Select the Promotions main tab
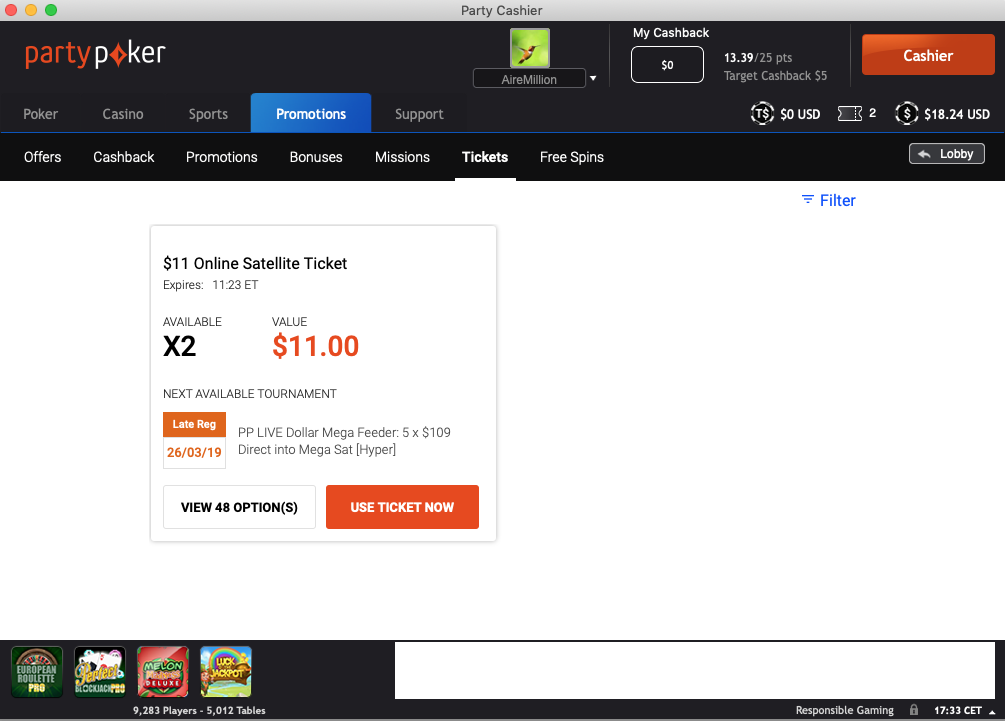The image size is (1005, 721). point(311,113)
